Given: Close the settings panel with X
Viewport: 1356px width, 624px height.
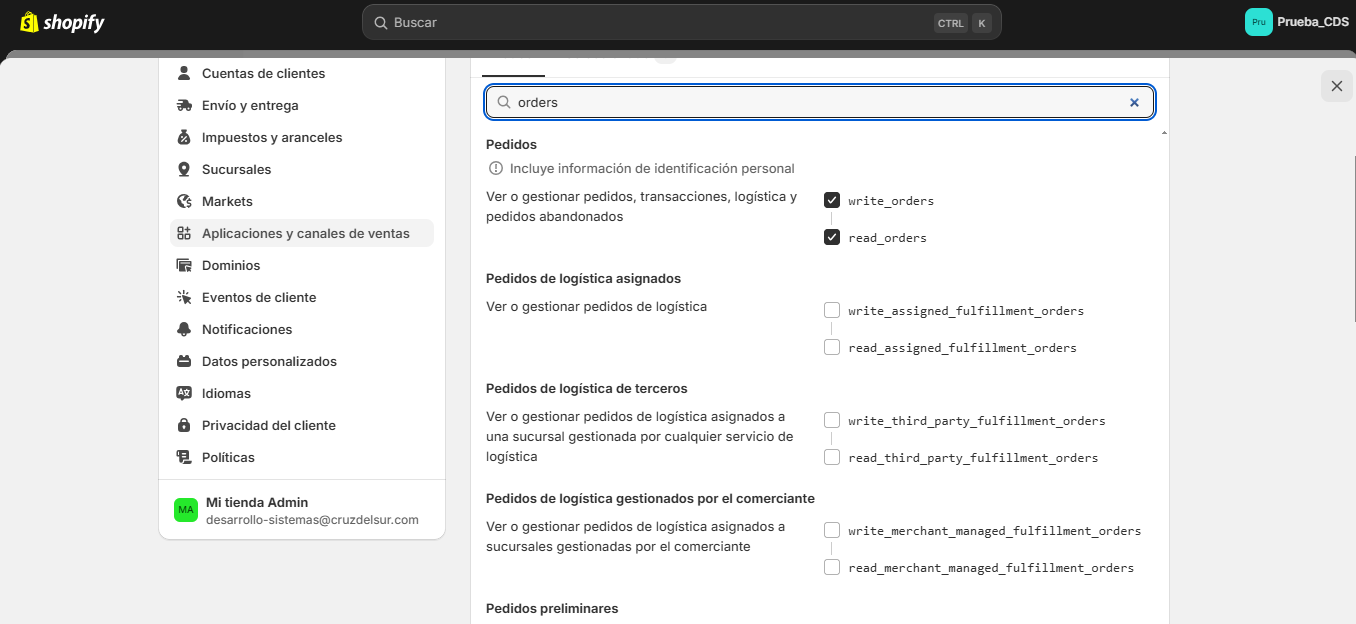Looking at the screenshot, I should [1336, 86].
